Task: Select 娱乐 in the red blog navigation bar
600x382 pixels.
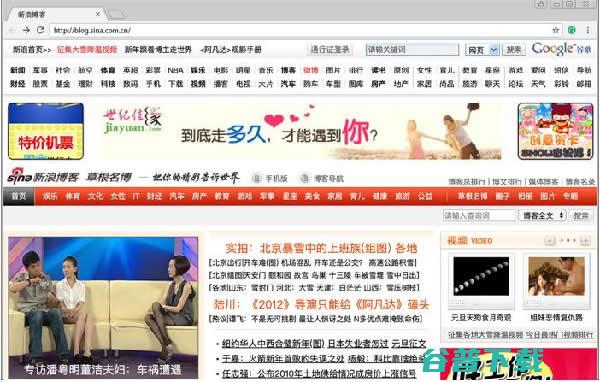Action: pos(50,196)
